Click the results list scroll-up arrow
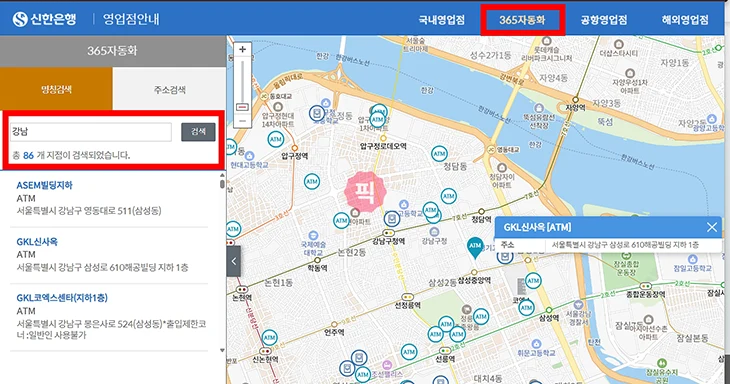730x384 pixels. (222, 175)
